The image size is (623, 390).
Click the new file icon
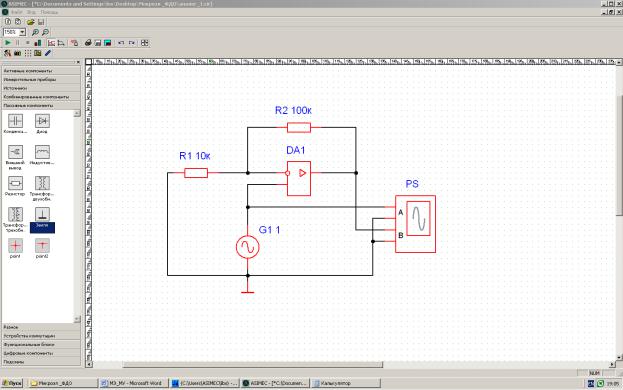8,22
